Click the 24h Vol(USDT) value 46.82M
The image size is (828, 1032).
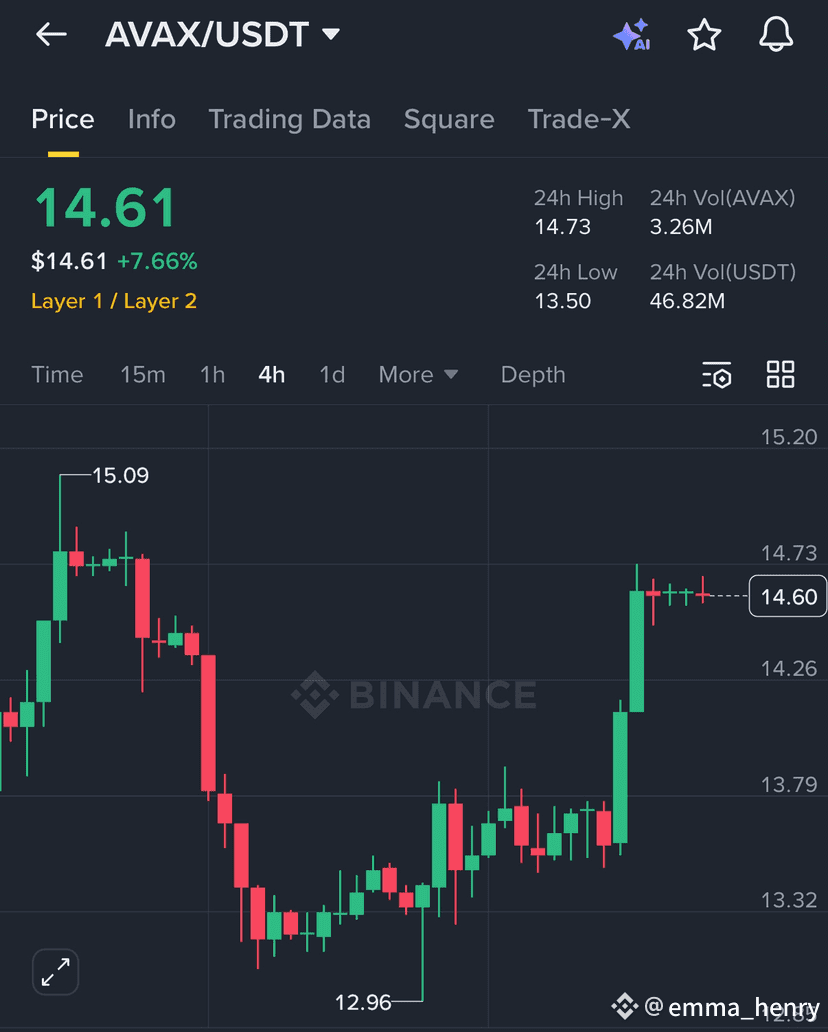click(x=687, y=301)
